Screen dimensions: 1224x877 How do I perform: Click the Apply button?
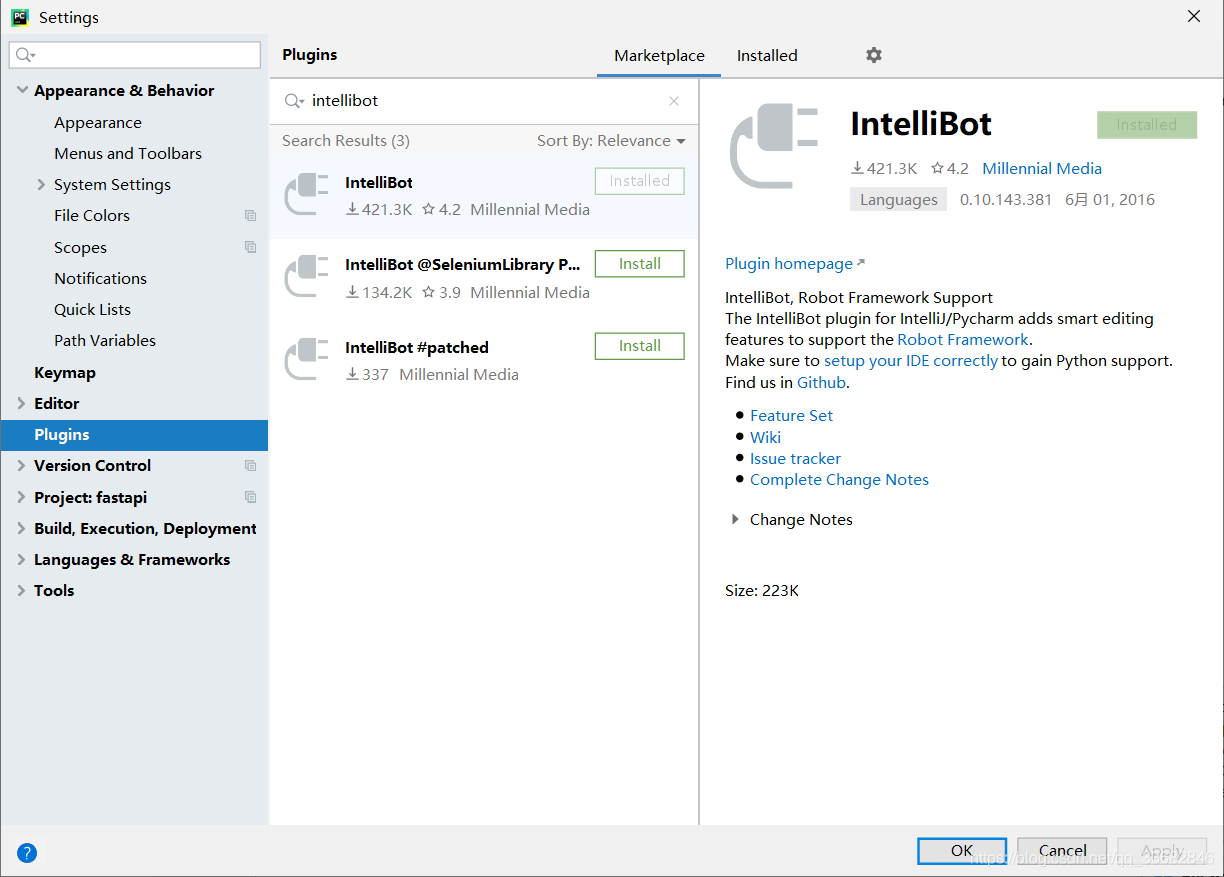click(x=1162, y=851)
